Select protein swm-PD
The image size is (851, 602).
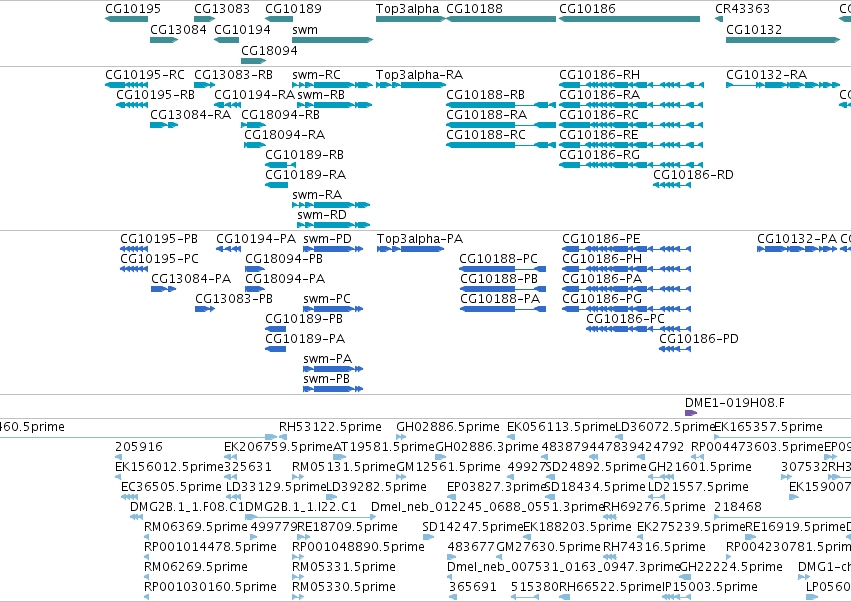(x=327, y=239)
